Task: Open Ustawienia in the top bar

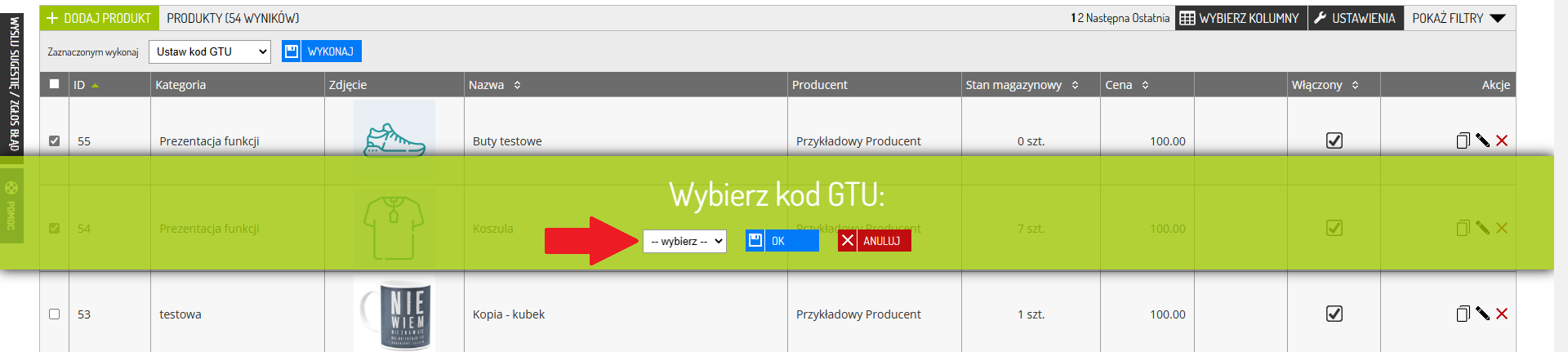Action: [x=1355, y=18]
